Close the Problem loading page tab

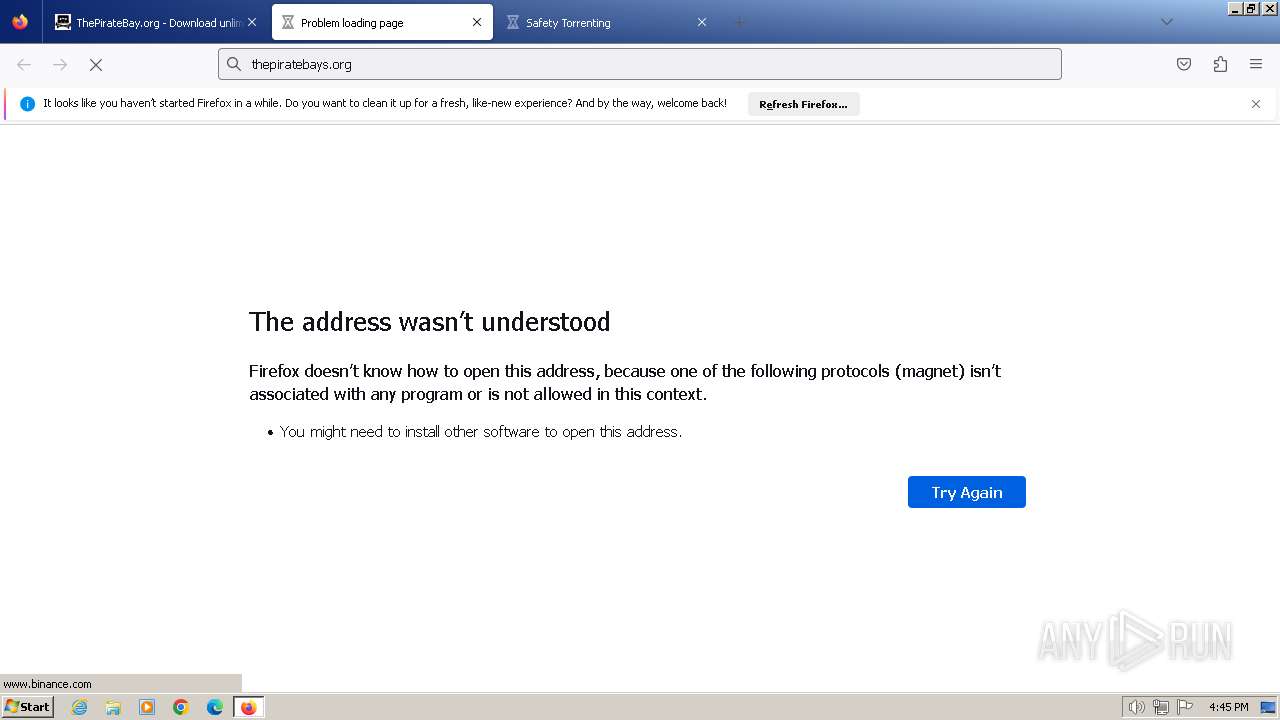[x=477, y=22]
